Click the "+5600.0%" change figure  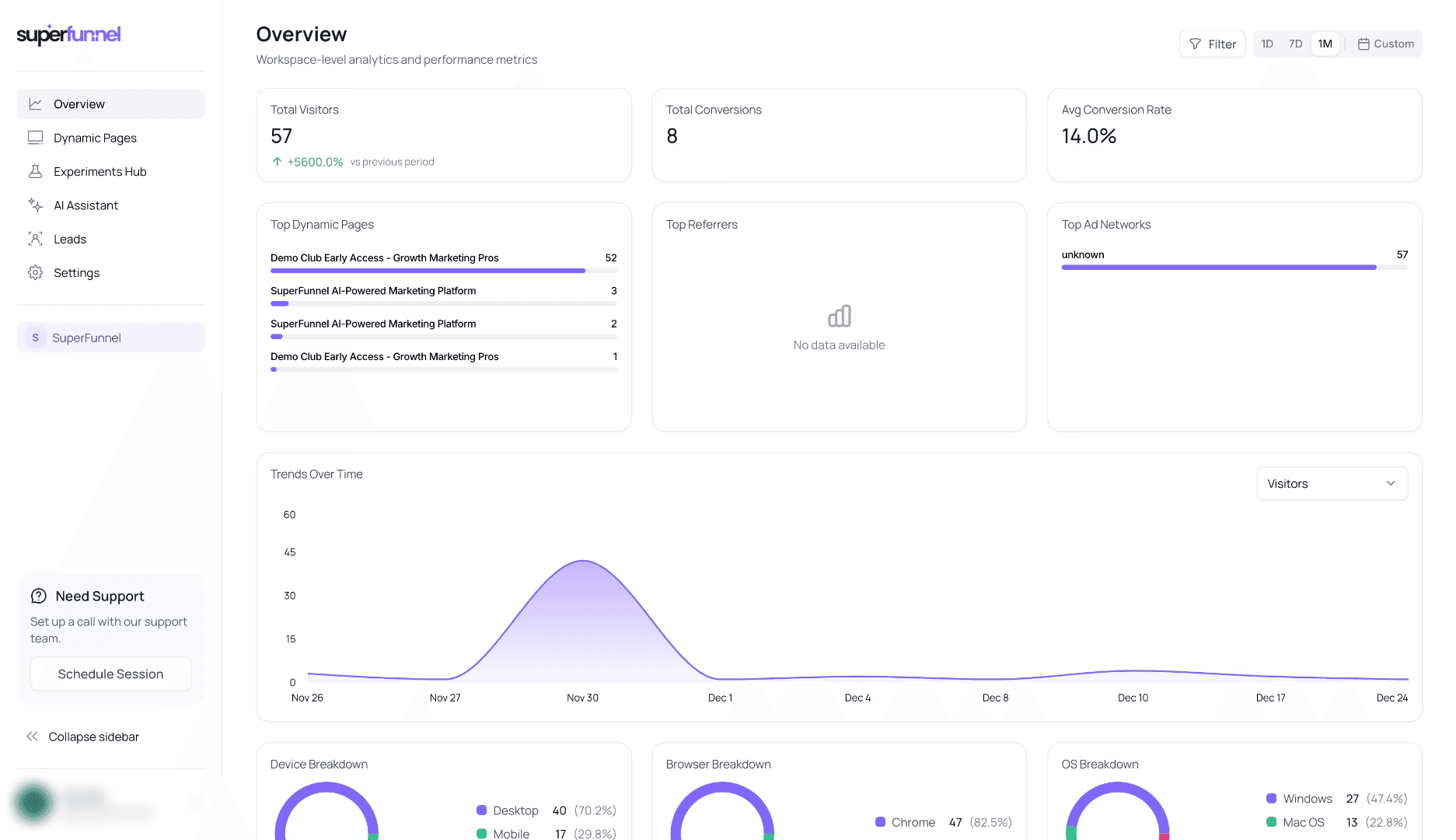[315, 162]
